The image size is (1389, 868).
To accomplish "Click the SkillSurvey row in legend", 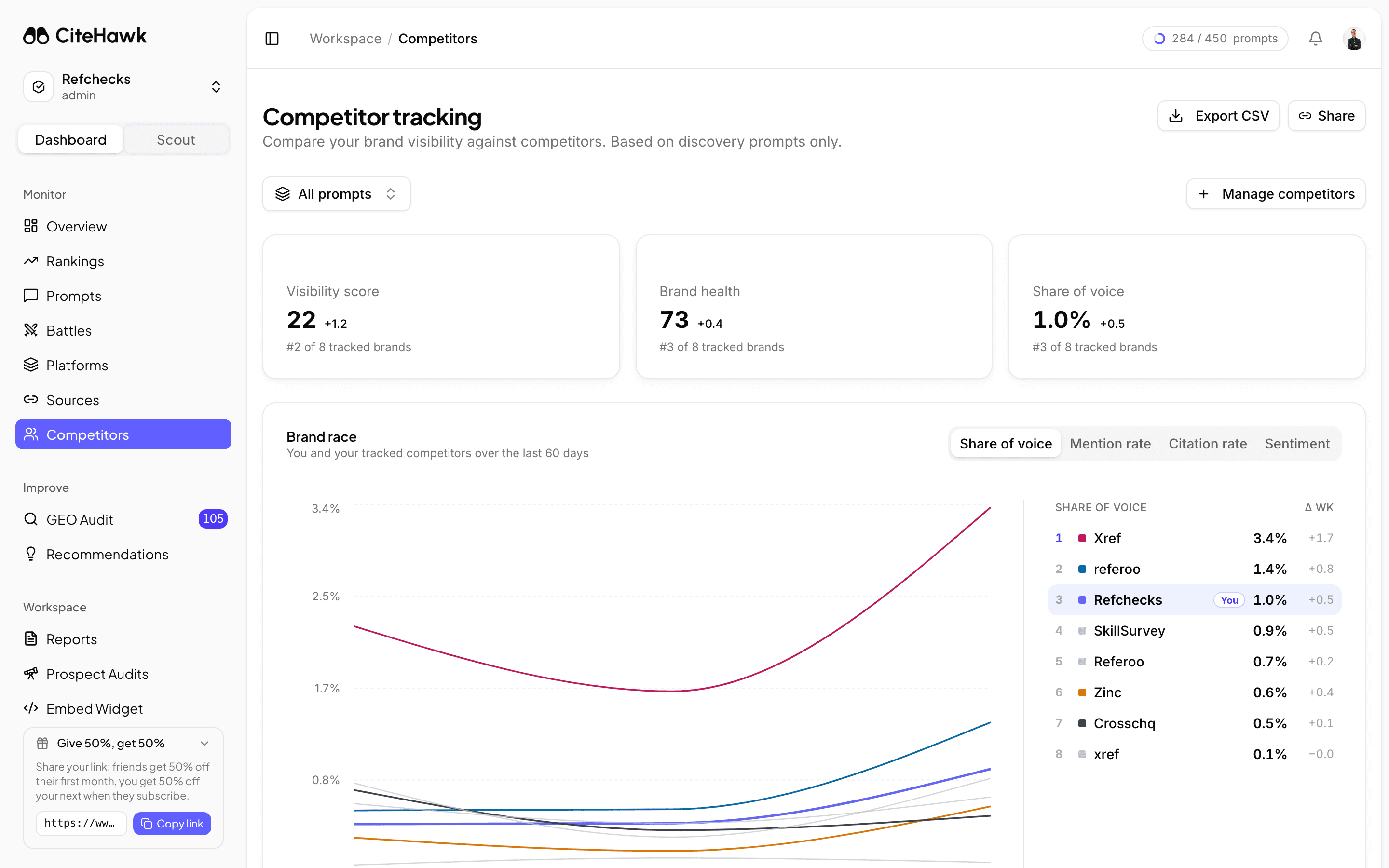I will point(1195,631).
